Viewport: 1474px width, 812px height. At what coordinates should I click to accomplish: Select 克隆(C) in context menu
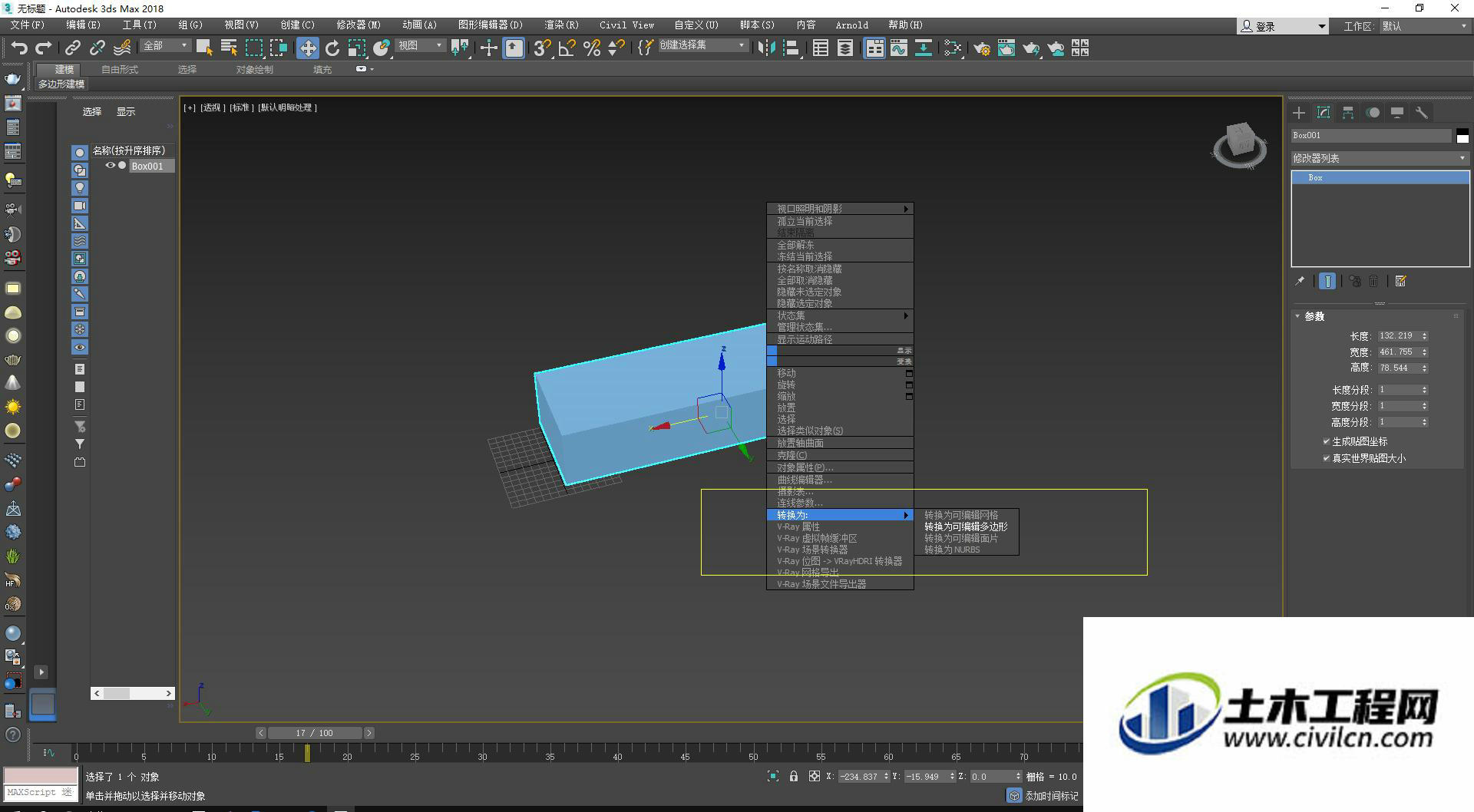coord(840,456)
